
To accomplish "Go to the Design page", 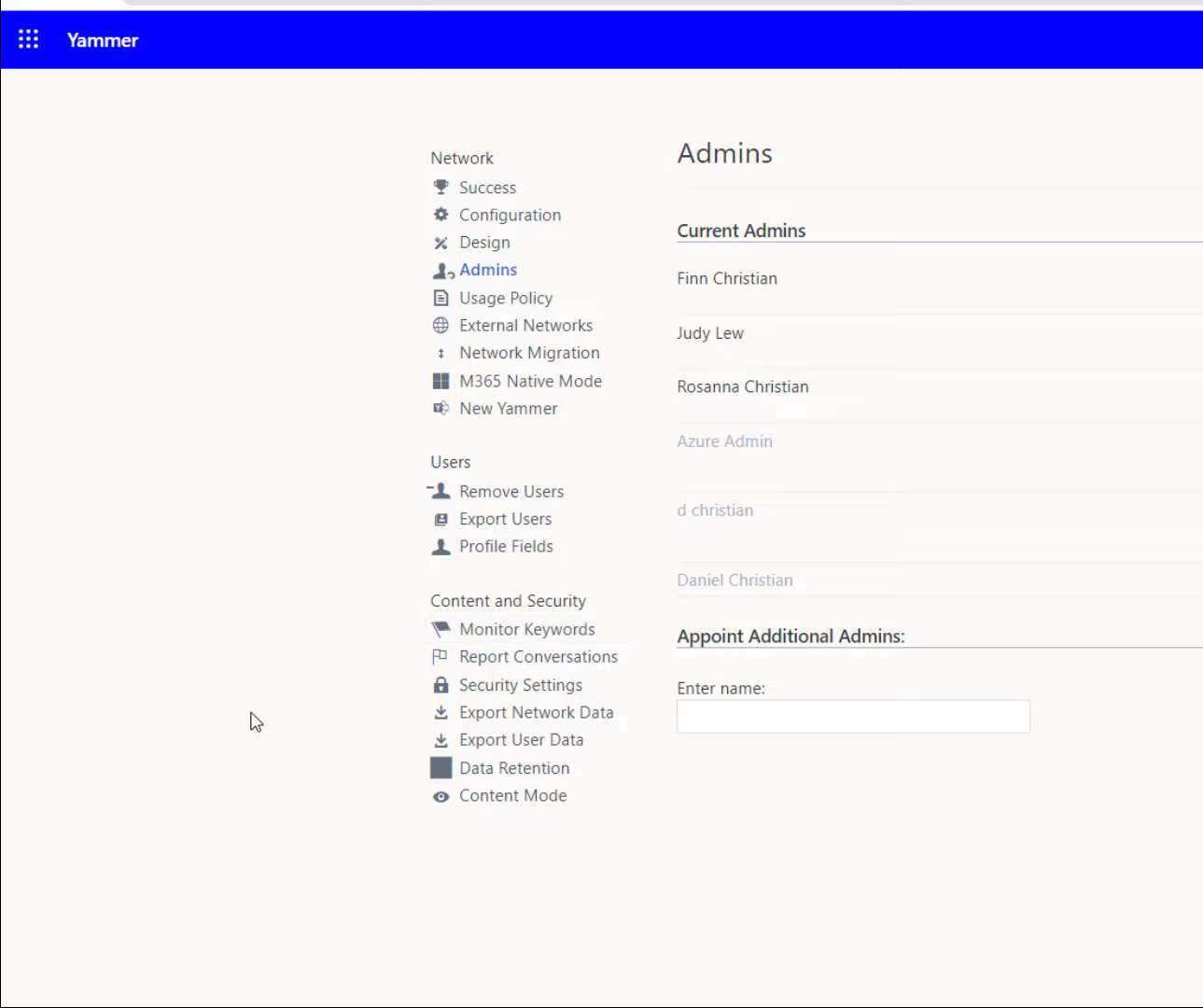I will point(484,243).
